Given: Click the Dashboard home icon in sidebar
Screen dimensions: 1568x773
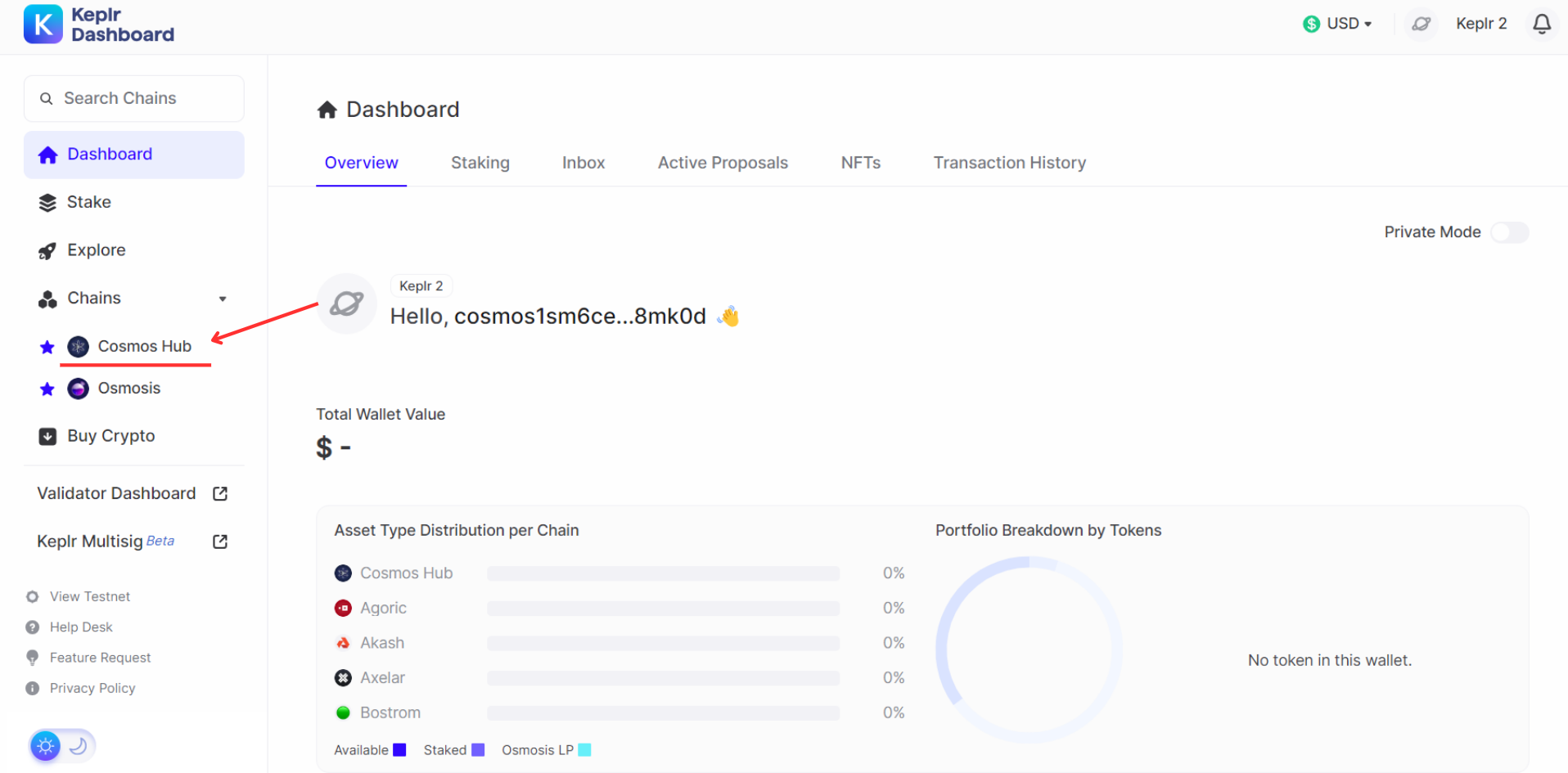Looking at the screenshot, I should 48,155.
